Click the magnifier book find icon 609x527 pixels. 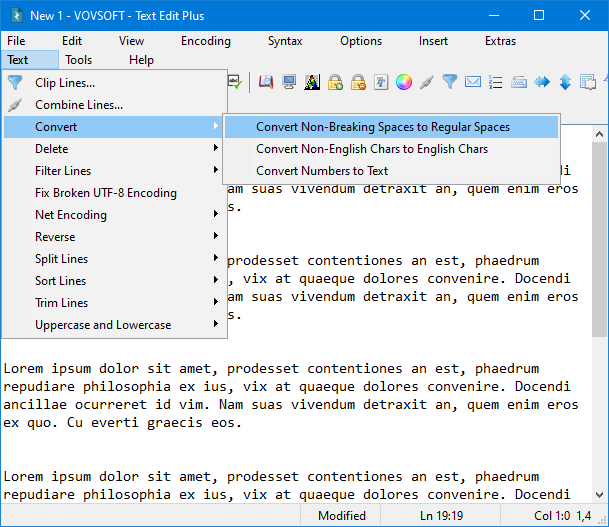click(x=266, y=82)
